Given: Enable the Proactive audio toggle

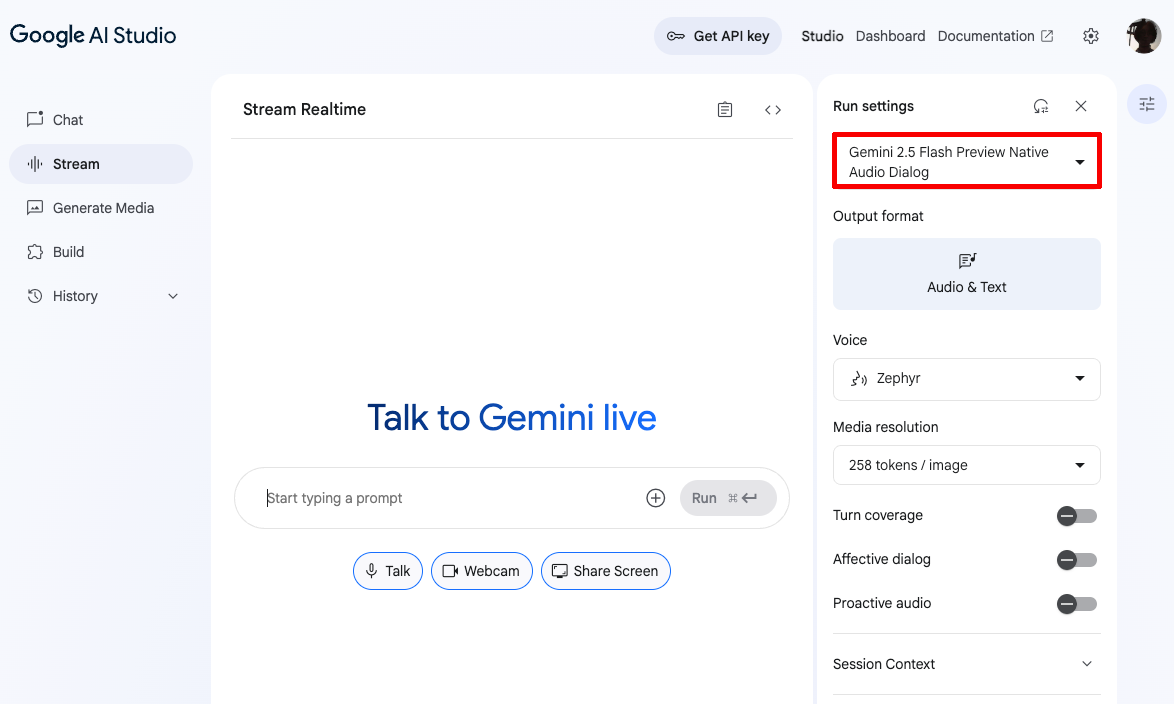Looking at the screenshot, I should click(x=1077, y=604).
